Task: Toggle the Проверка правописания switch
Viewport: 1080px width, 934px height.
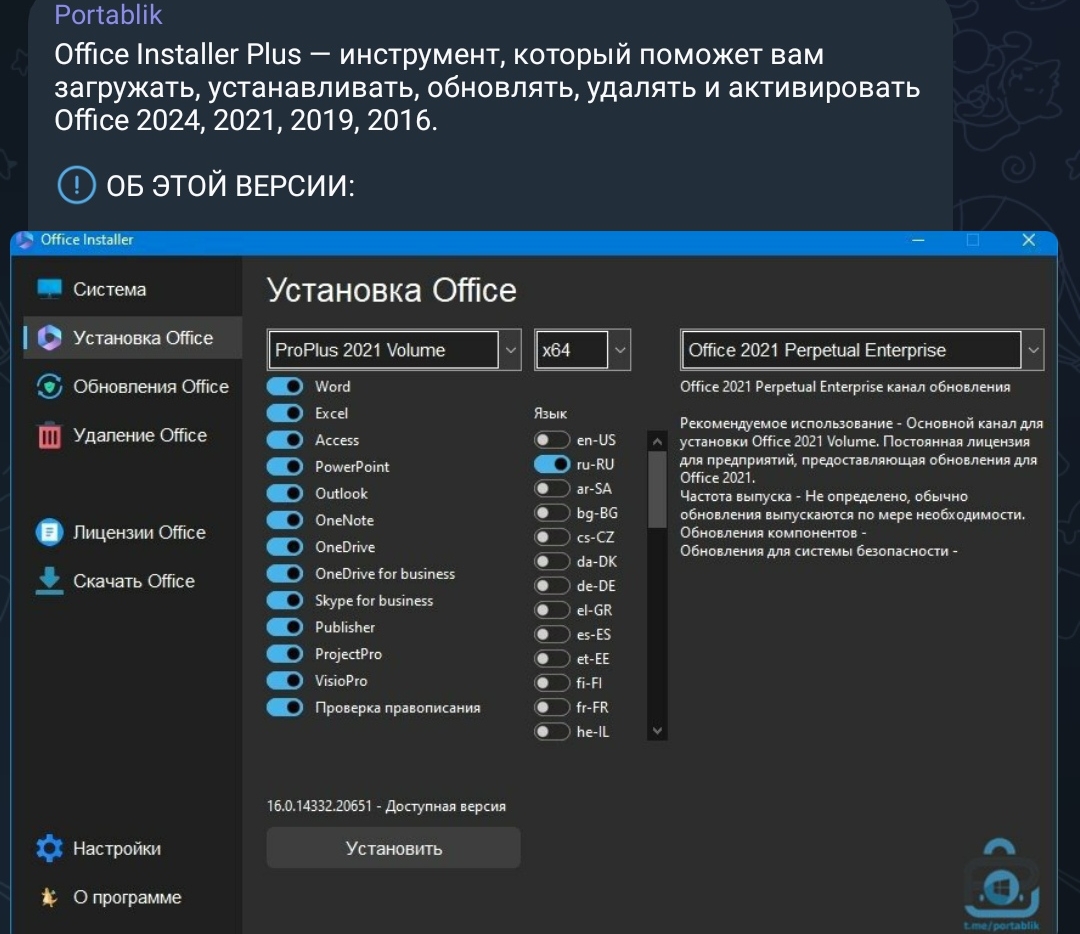Action: click(x=285, y=707)
